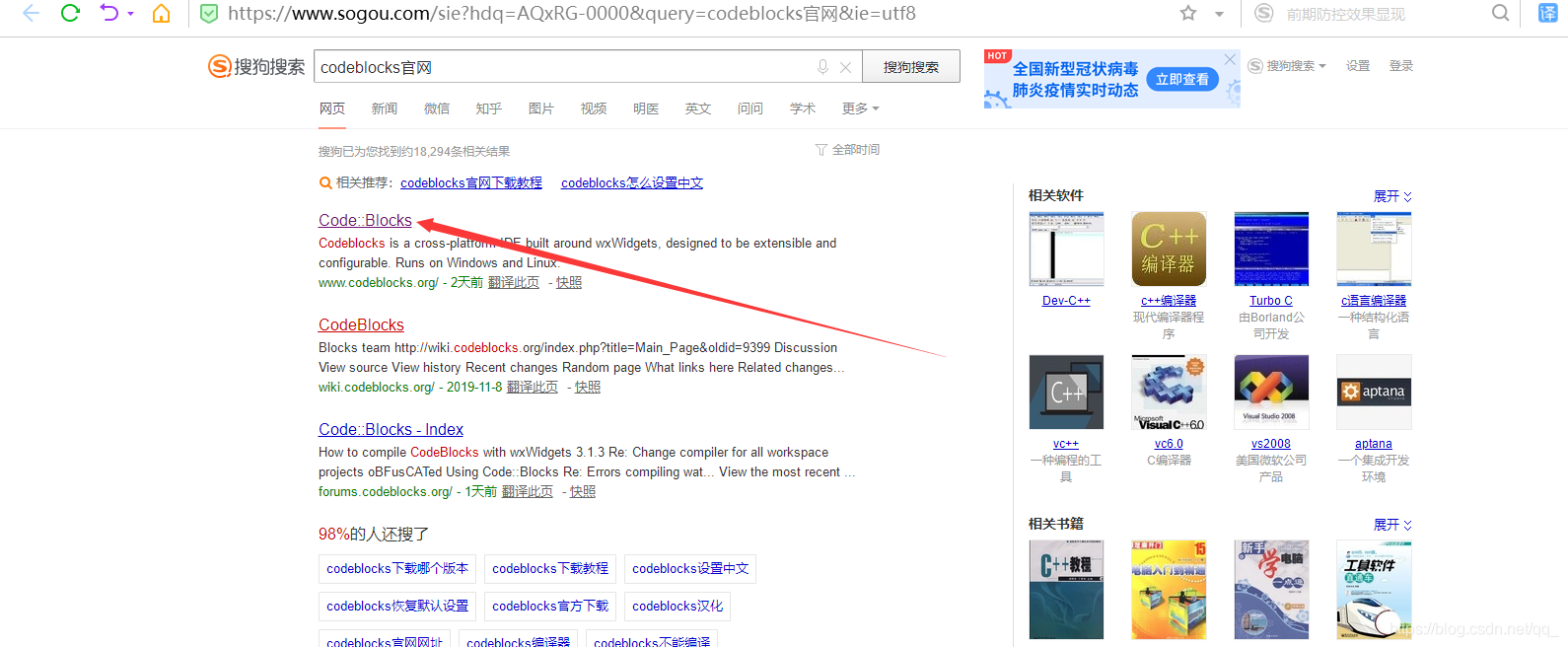The image size is (1568, 647).
Task: Open the restore dropdown arrow next to undo
Action: tap(130, 14)
